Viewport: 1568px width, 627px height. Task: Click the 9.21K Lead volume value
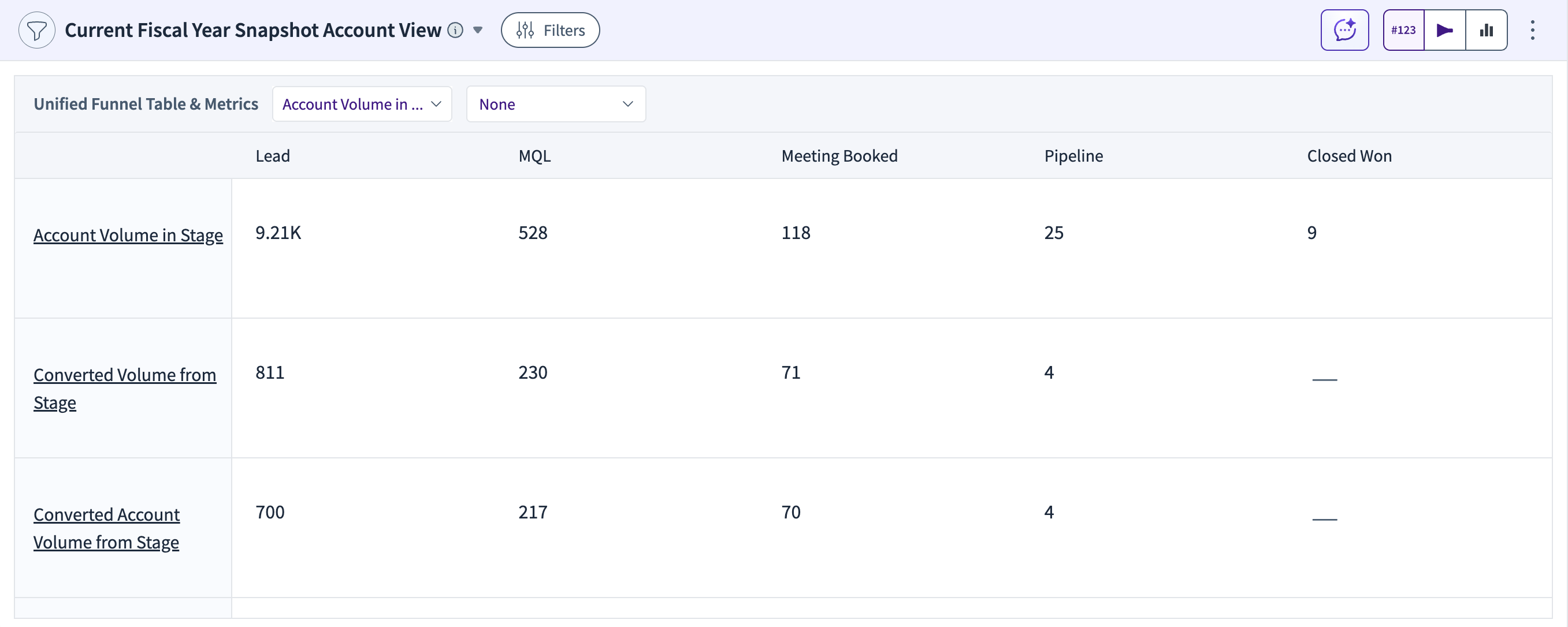[277, 232]
